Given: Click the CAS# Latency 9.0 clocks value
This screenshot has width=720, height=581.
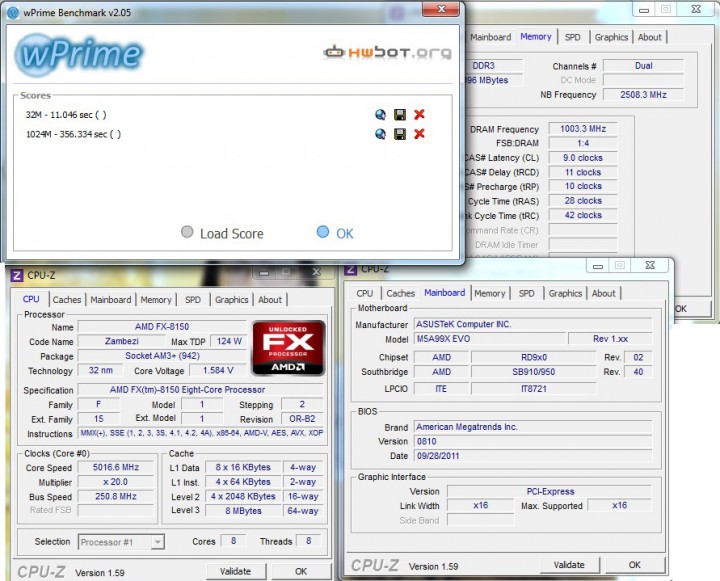Looking at the screenshot, I should [x=583, y=158].
